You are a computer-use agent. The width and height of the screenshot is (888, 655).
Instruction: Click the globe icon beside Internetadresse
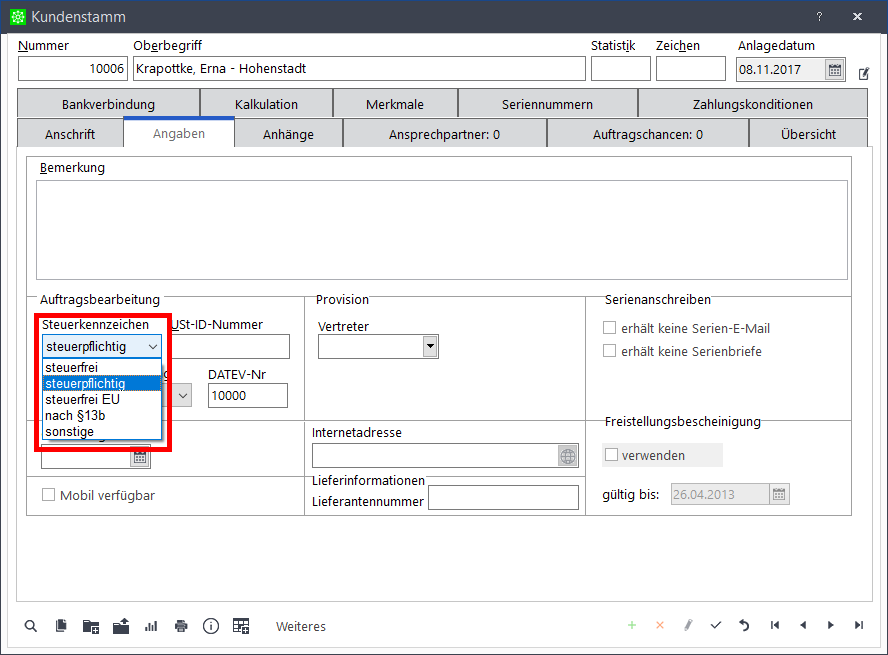tap(568, 456)
